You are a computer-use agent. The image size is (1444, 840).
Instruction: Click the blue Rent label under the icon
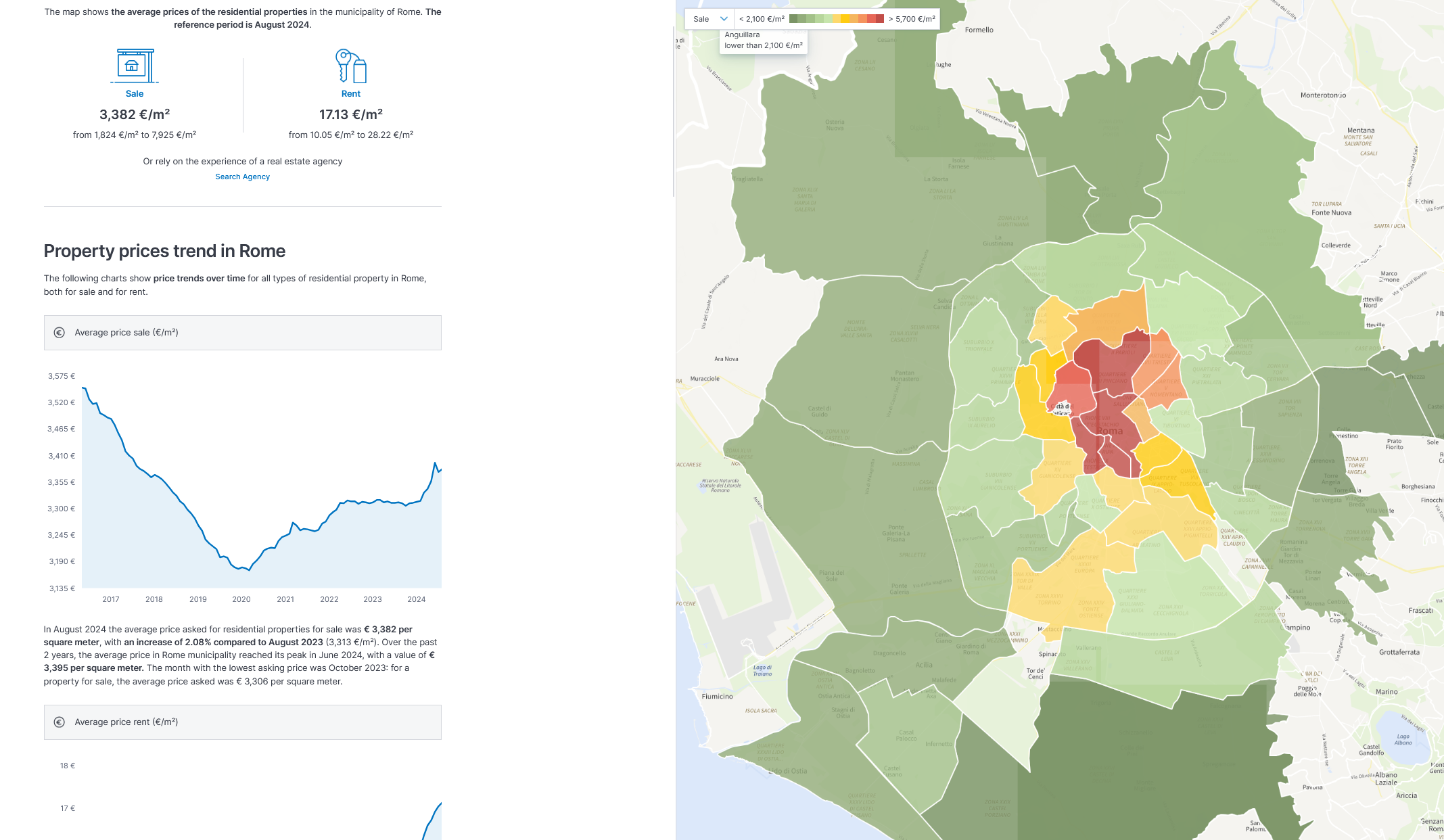pos(350,94)
